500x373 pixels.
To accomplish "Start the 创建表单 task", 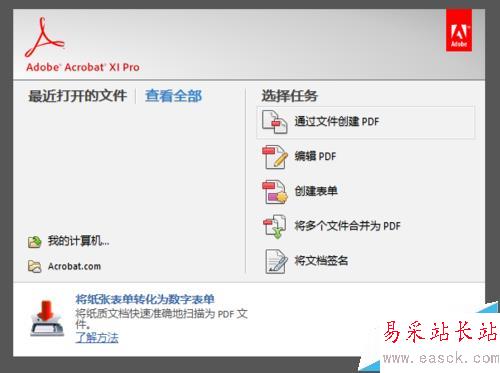I will (316, 191).
